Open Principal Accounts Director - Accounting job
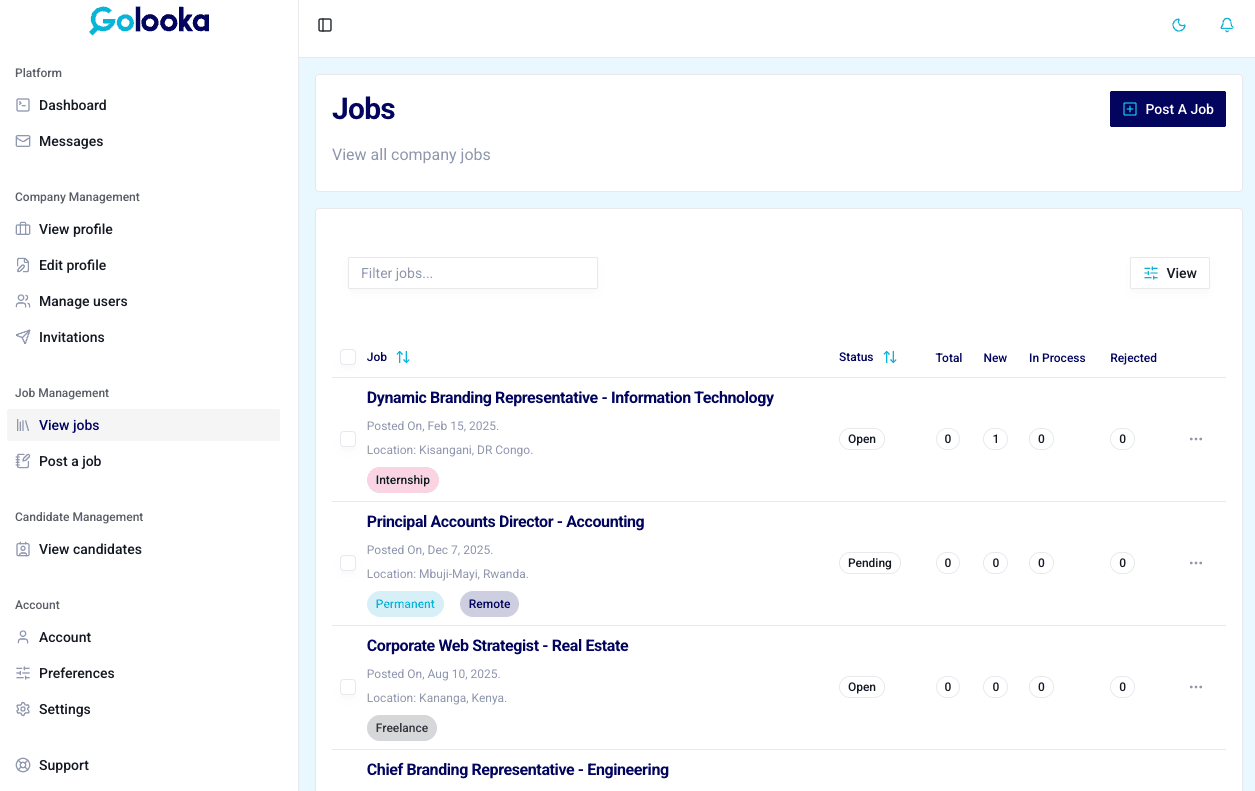 coord(505,522)
